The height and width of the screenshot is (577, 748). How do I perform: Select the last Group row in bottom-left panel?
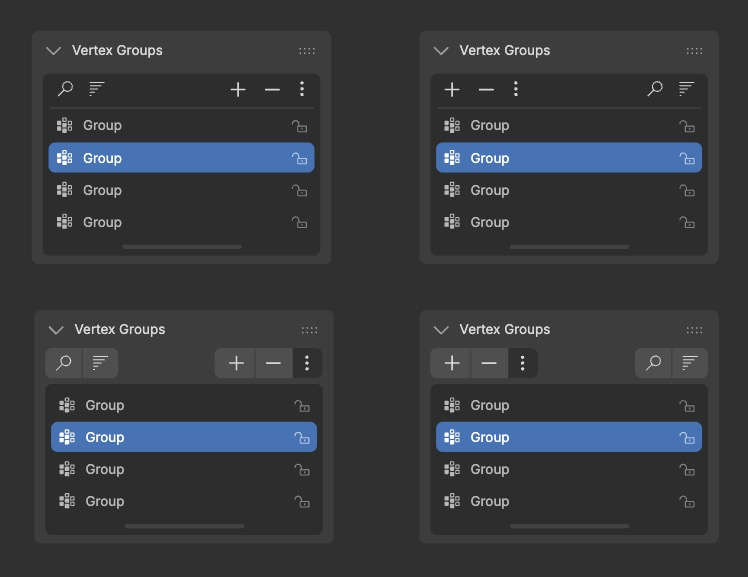click(x=184, y=501)
